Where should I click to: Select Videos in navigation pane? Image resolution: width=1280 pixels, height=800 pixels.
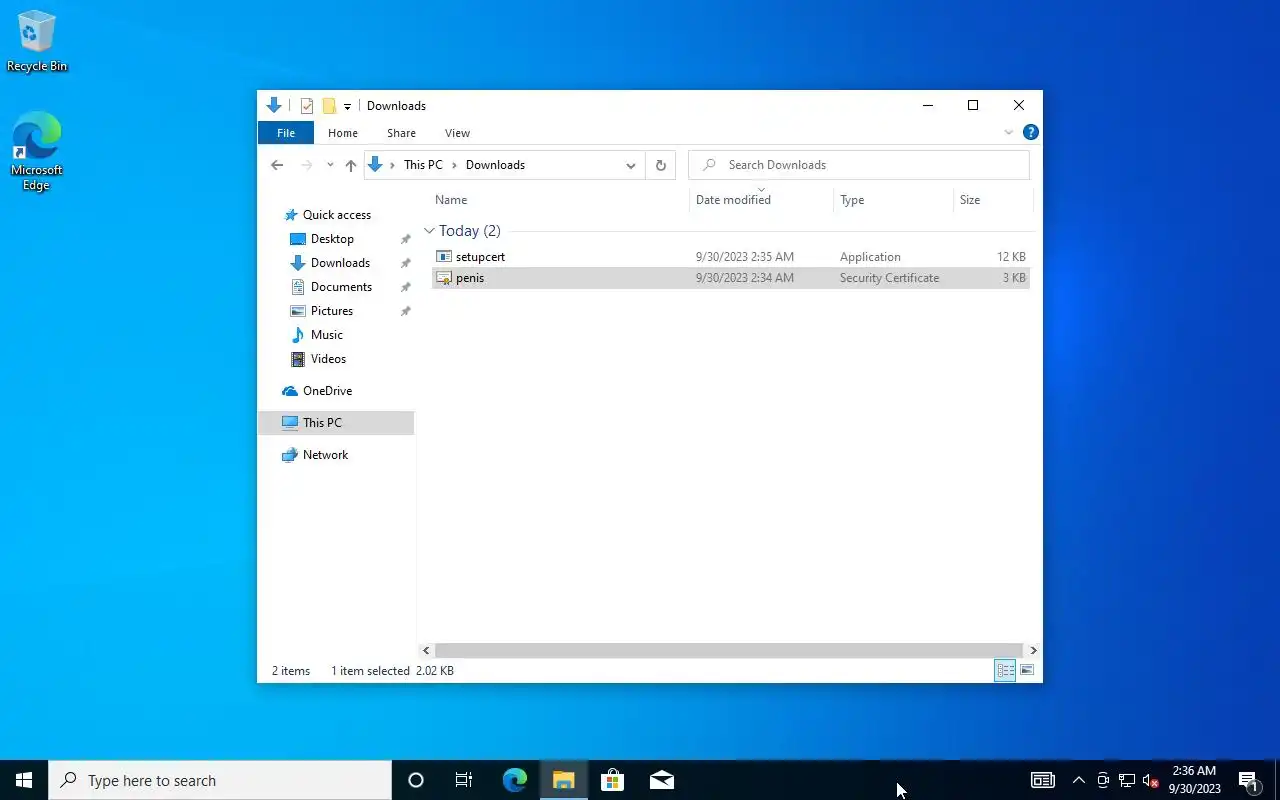click(x=328, y=359)
